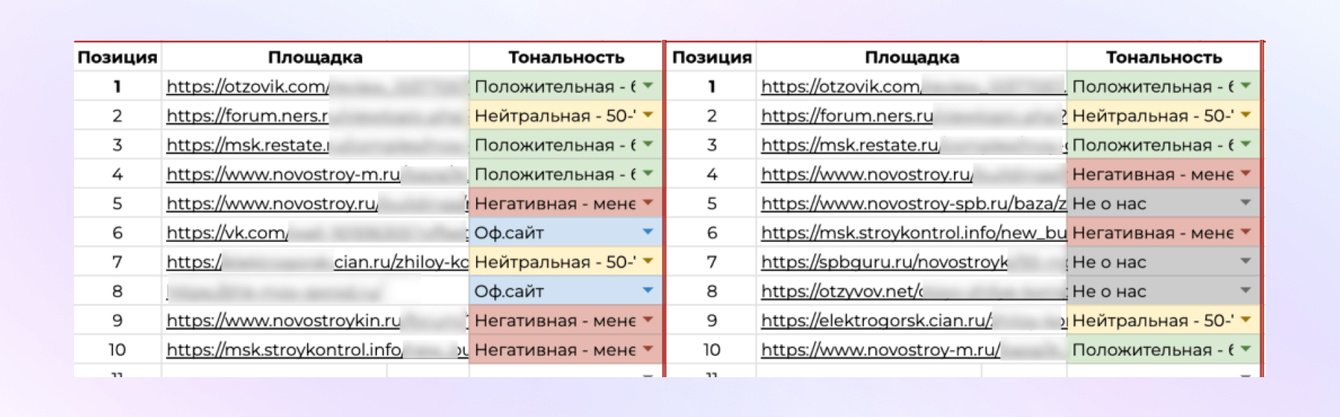Expand the Оф.сайт dropdown in vk.com row

click(x=648, y=233)
